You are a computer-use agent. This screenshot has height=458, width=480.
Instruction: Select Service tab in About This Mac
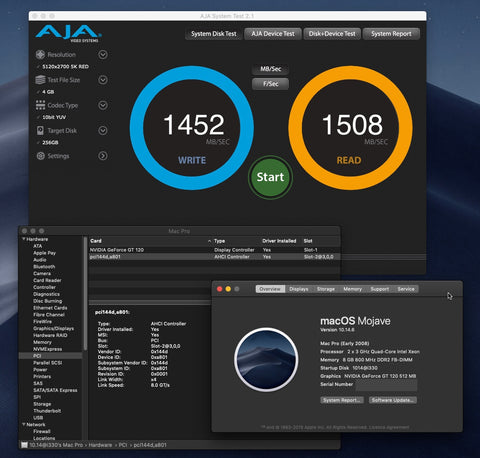coord(406,289)
